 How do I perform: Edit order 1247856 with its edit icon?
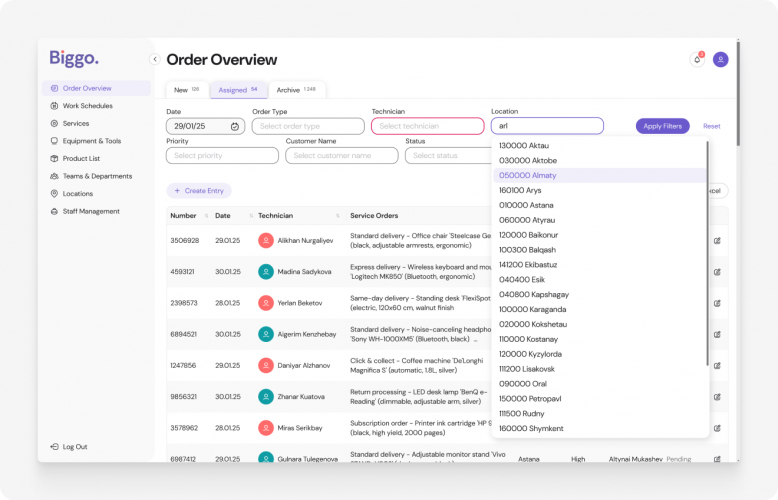[x=717, y=366]
